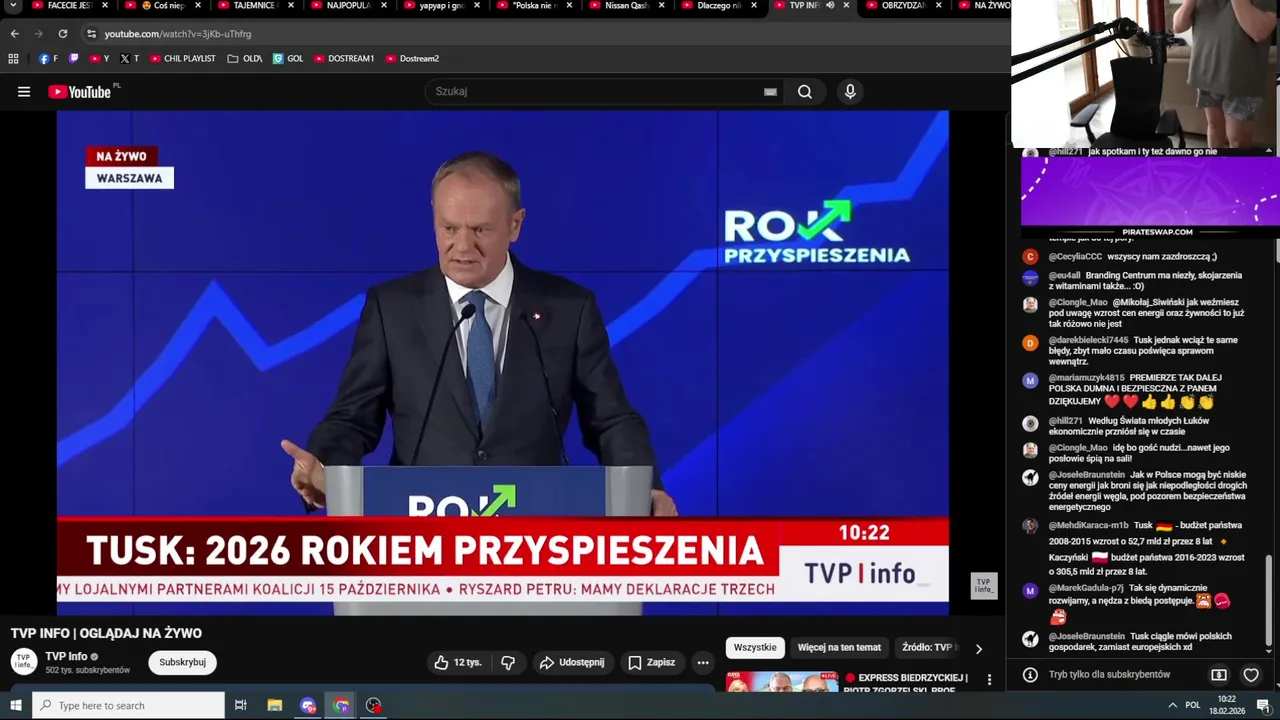Open the Windows Start menu
Image resolution: width=1280 pixels, height=720 pixels.
pyautogui.click(x=14, y=706)
